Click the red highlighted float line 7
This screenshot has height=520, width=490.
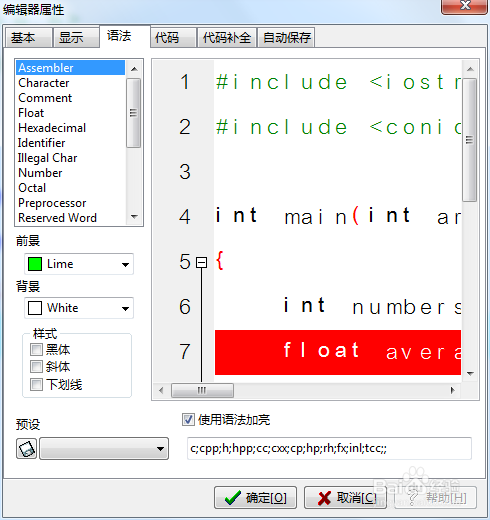pos(338,352)
